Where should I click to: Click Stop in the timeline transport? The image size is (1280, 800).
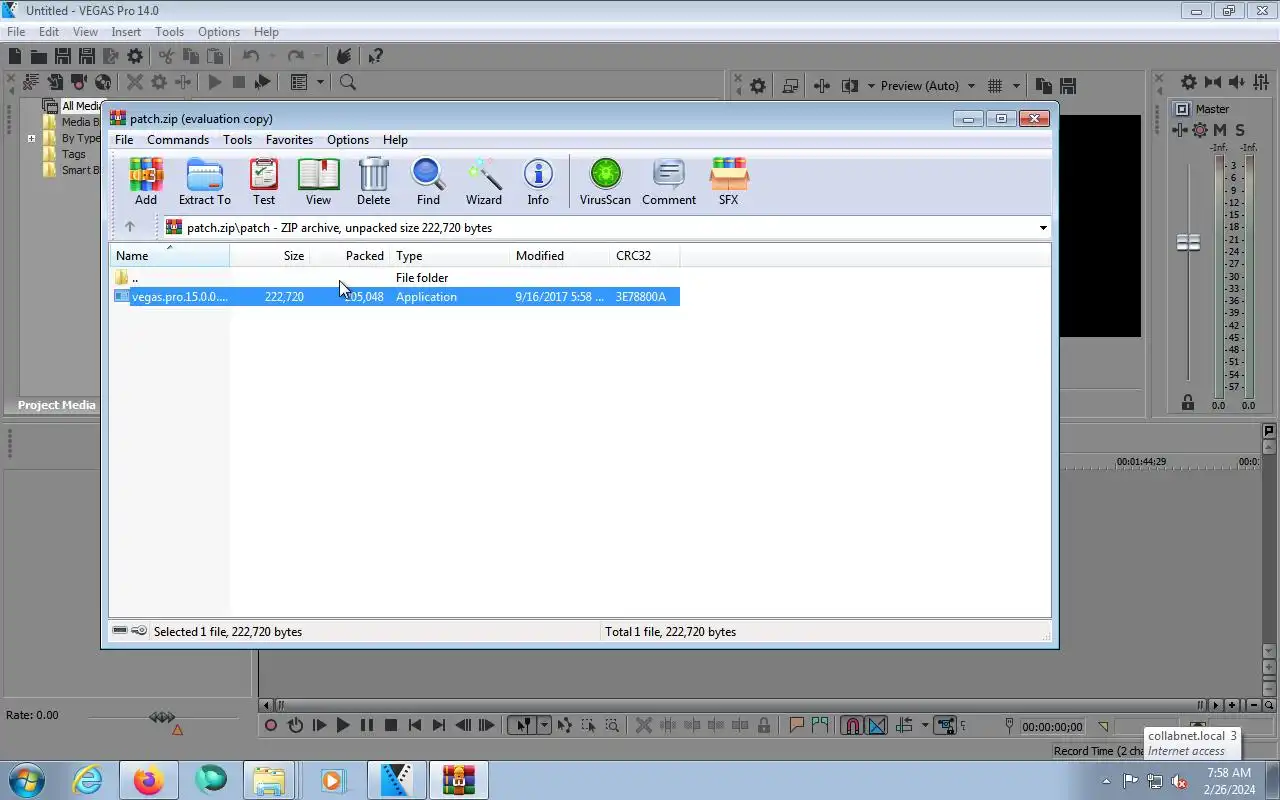(391, 726)
